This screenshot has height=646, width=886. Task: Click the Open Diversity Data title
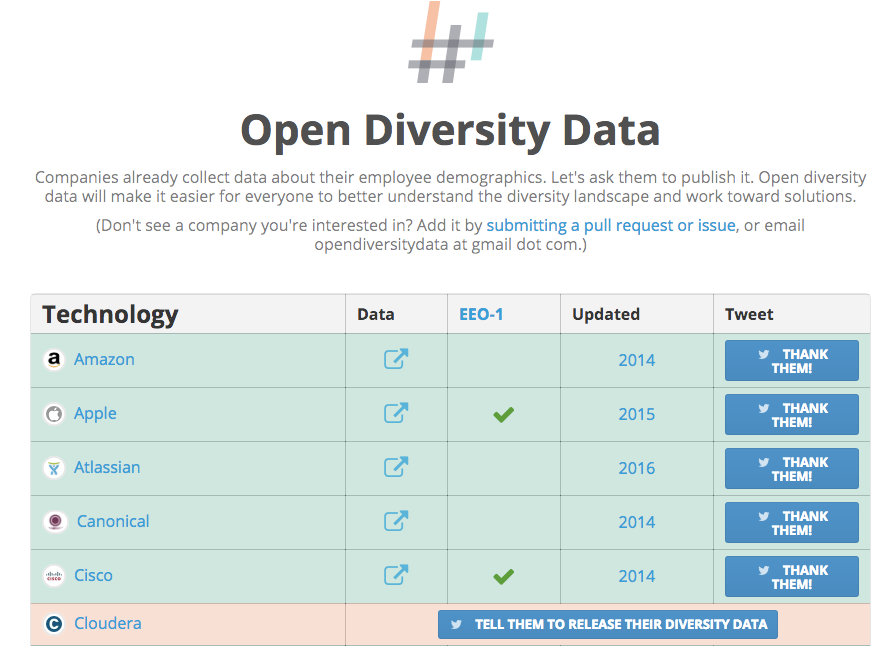tap(450, 131)
